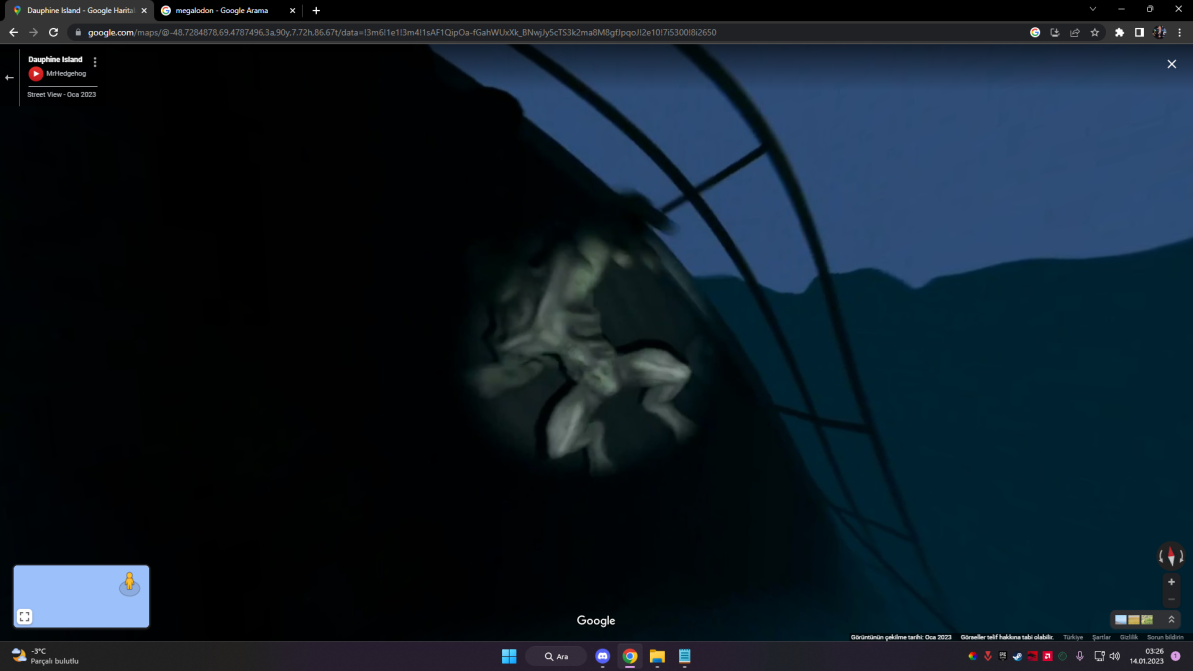This screenshot has width=1193, height=671.
Task: Open File Explorer from taskbar
Action: coord(657,656)
